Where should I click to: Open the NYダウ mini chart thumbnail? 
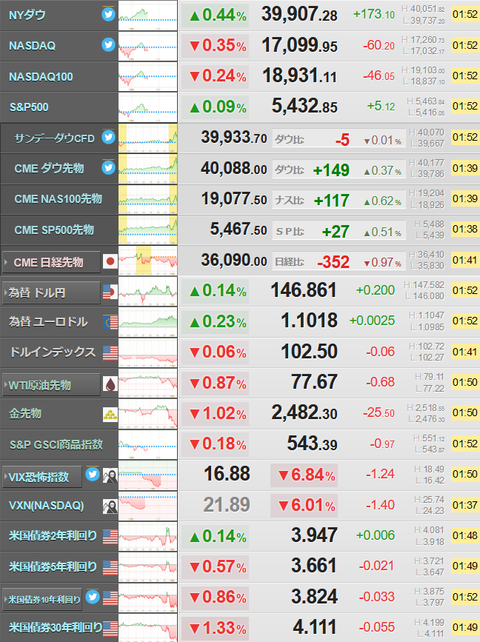point(148,15)
